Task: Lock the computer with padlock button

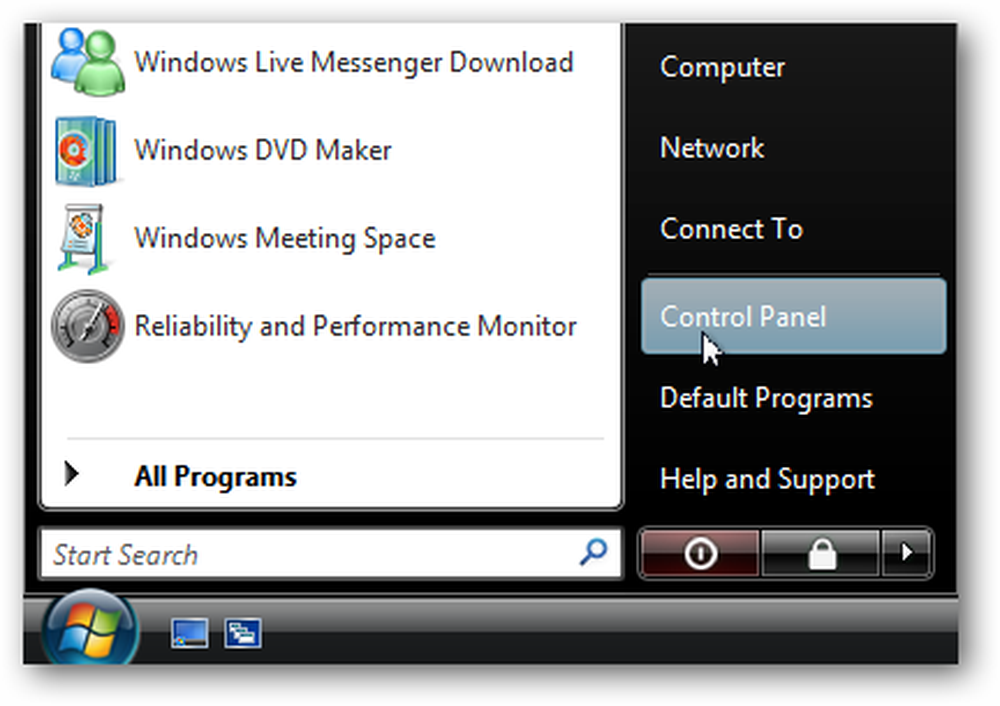Action: point(821,553)
